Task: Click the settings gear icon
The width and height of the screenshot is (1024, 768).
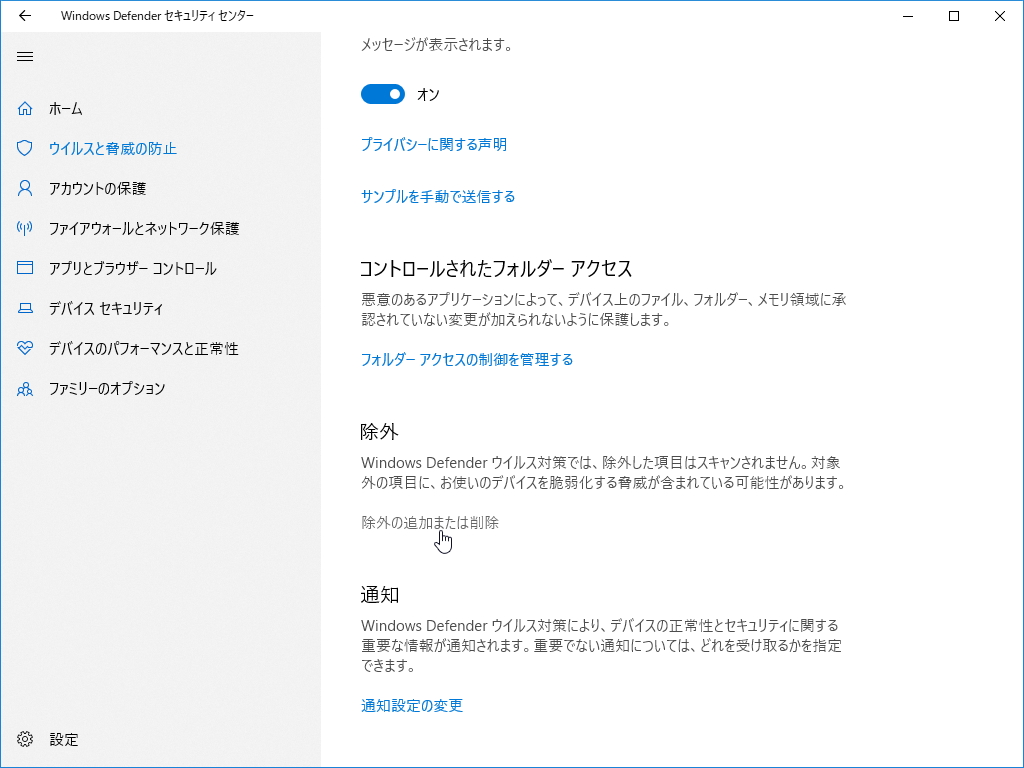Action: click(25, 739)
